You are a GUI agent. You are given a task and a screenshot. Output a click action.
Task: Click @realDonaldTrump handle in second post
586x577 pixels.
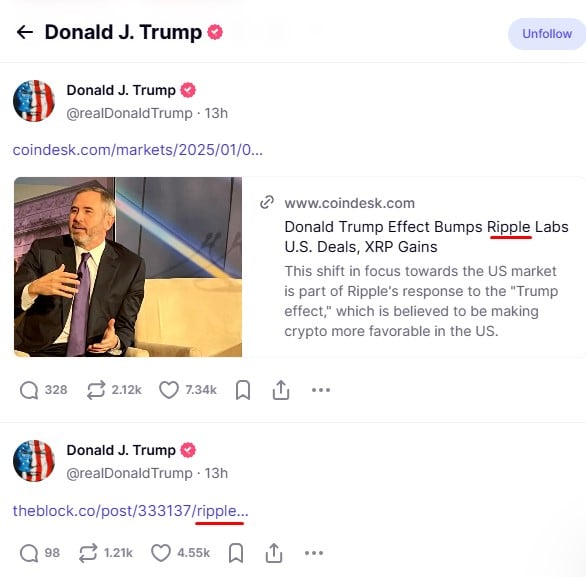[129, 473]
